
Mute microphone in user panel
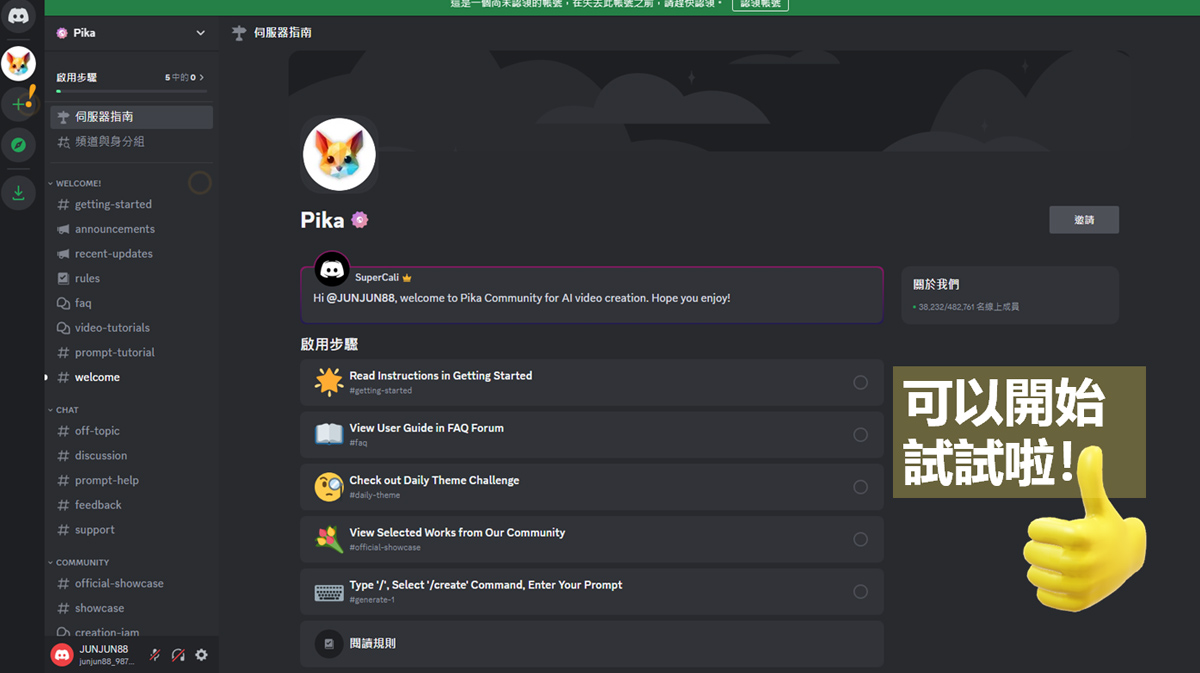click(x=155, y=655)
